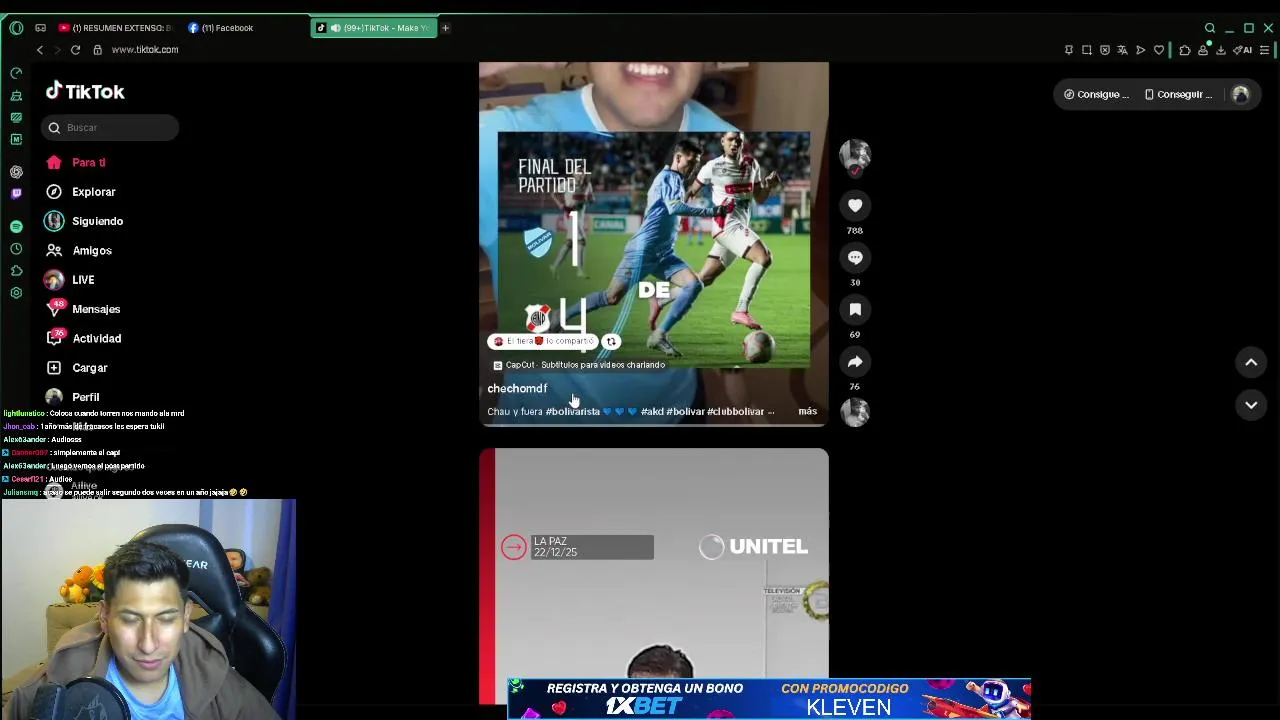Click the repost icon on the video
Screen dimensions: 1280x720
611,341
